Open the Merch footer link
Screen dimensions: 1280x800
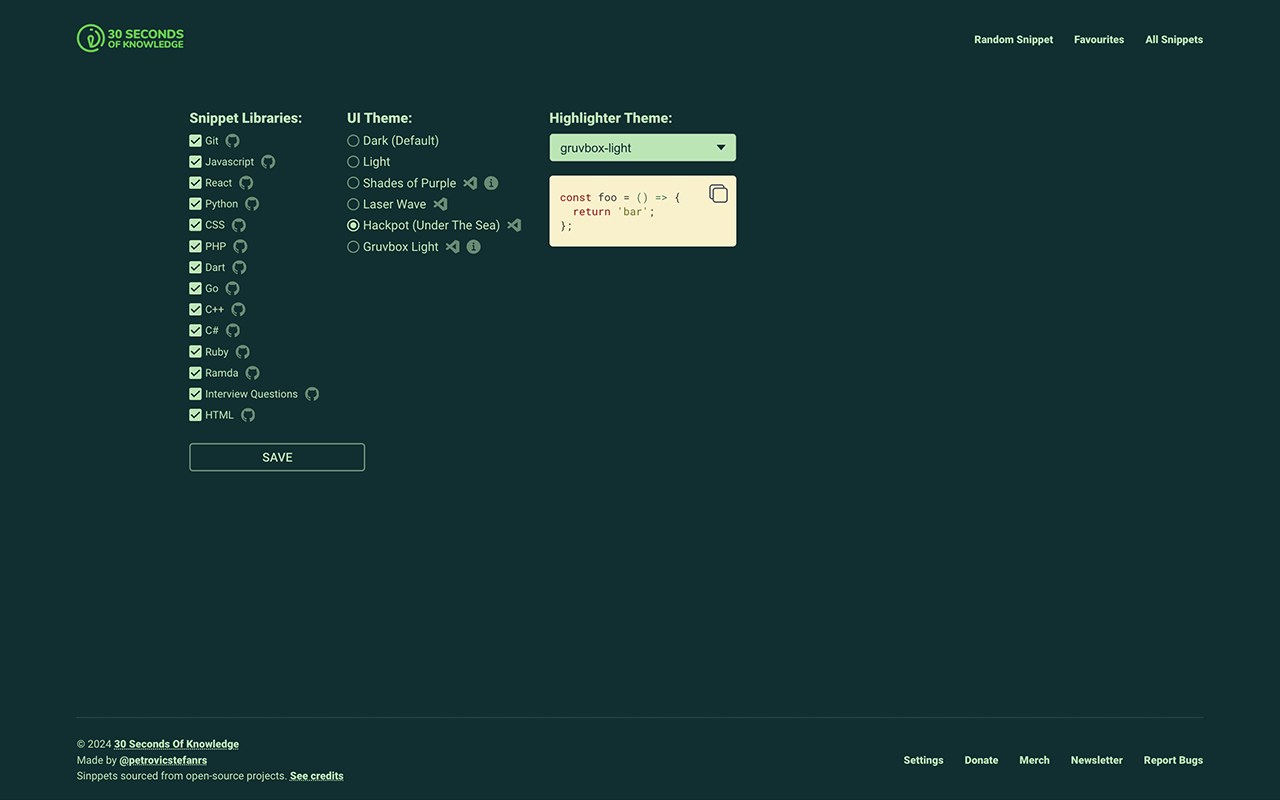tap(1034, 760)
